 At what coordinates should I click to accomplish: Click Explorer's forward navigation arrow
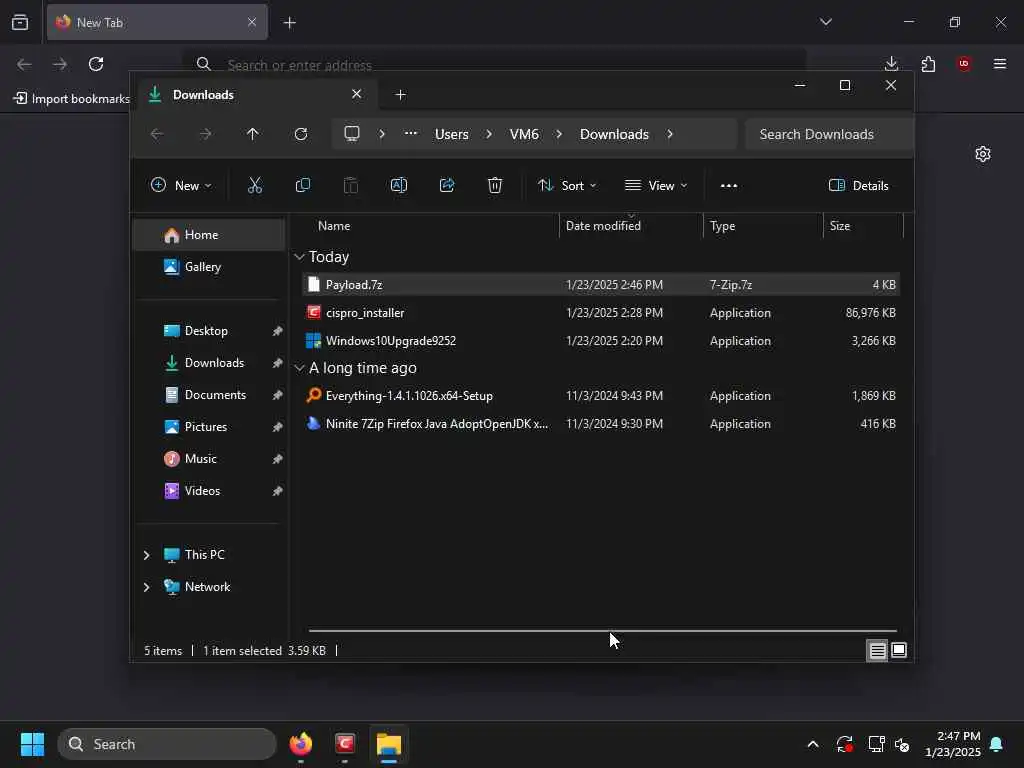(205, 134)
